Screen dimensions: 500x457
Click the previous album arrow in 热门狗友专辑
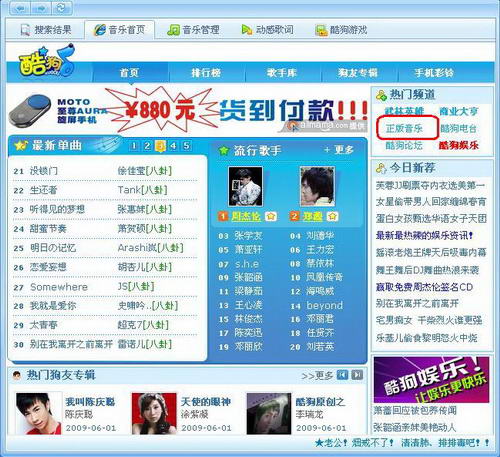coord(342,375)
